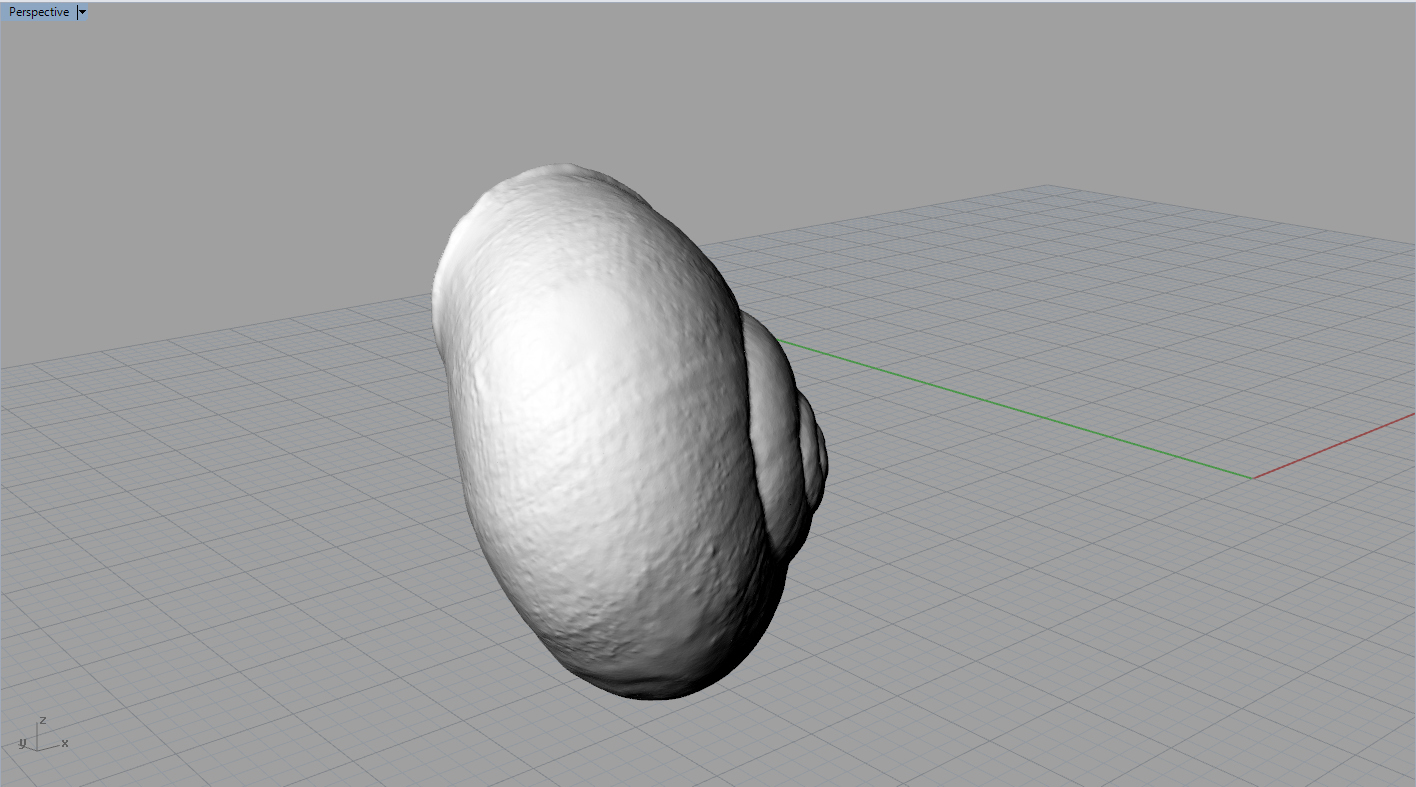
Task: Click the Perspective viewport title label
Action: [39, 12]
